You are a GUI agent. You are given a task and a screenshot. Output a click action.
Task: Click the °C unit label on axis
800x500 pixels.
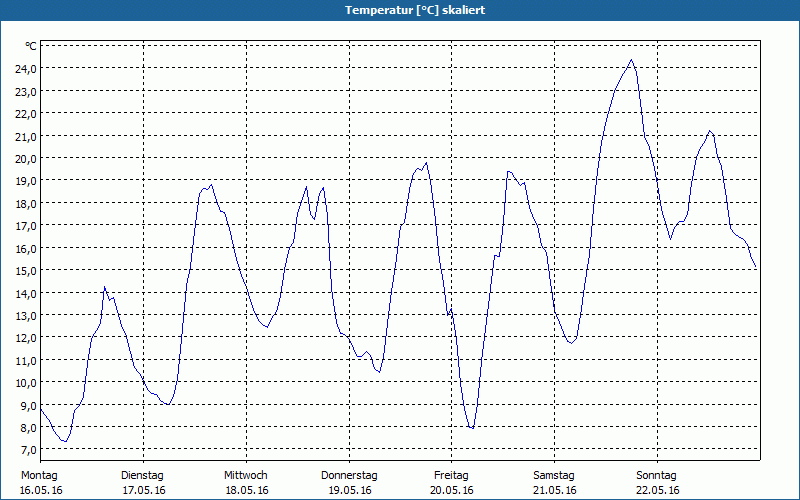[31, 46]
